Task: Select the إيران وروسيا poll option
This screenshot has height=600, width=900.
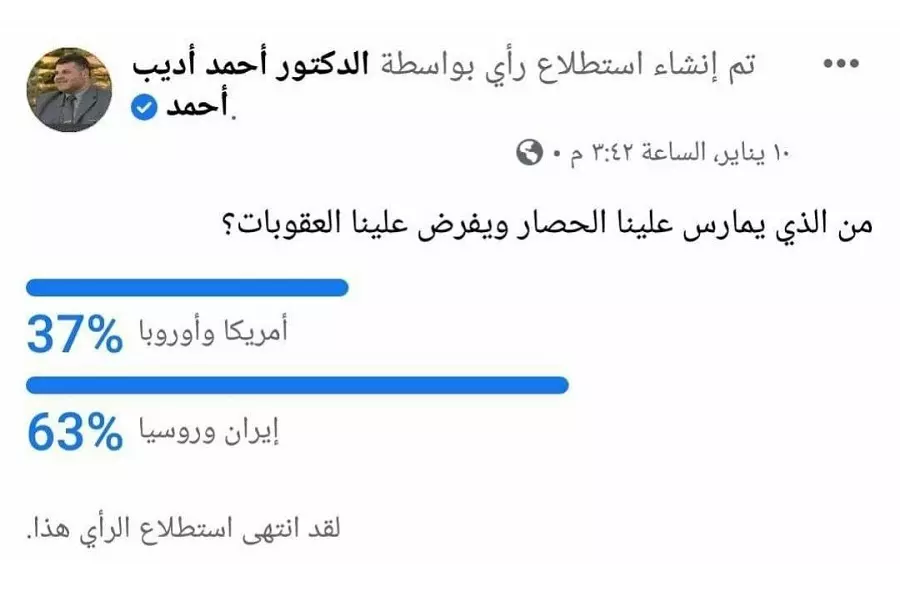Action: pyautogui.click(x=207, y=430)
